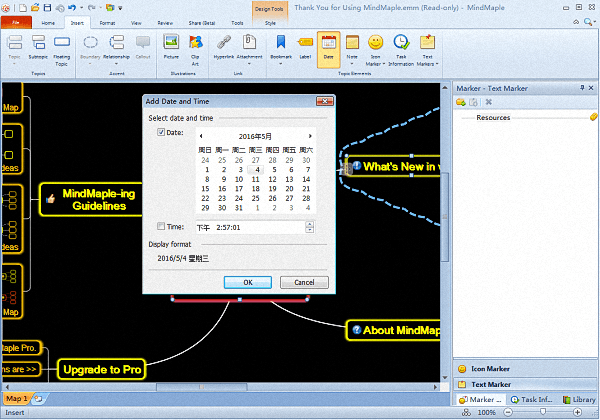Delete marker in Marker panel toolbar
600x420 pixels.
coord(489,102)
